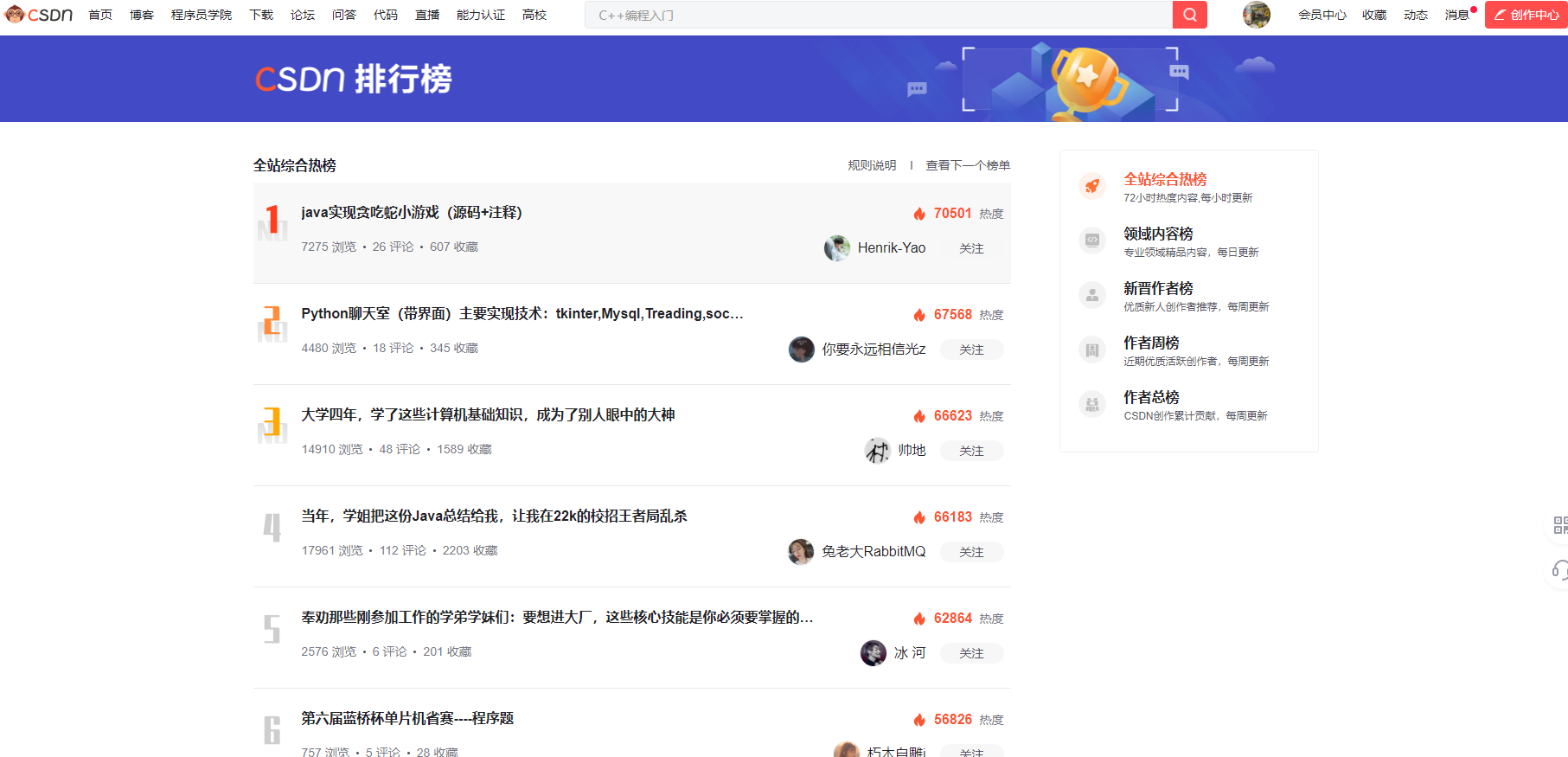
Task: Click author name 你要永远相信光z
Action: point(874,350)
